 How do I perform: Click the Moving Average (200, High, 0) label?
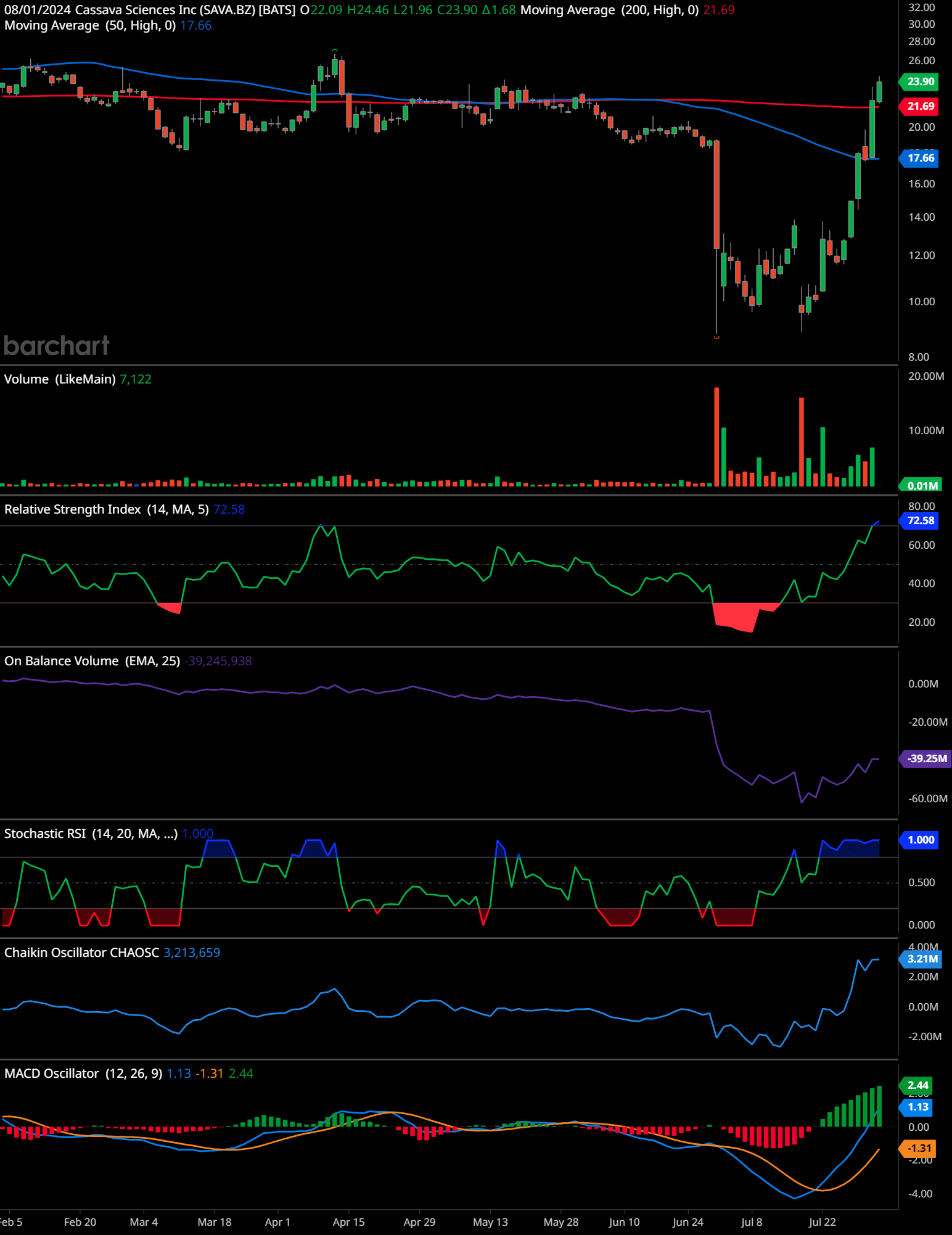609,10
